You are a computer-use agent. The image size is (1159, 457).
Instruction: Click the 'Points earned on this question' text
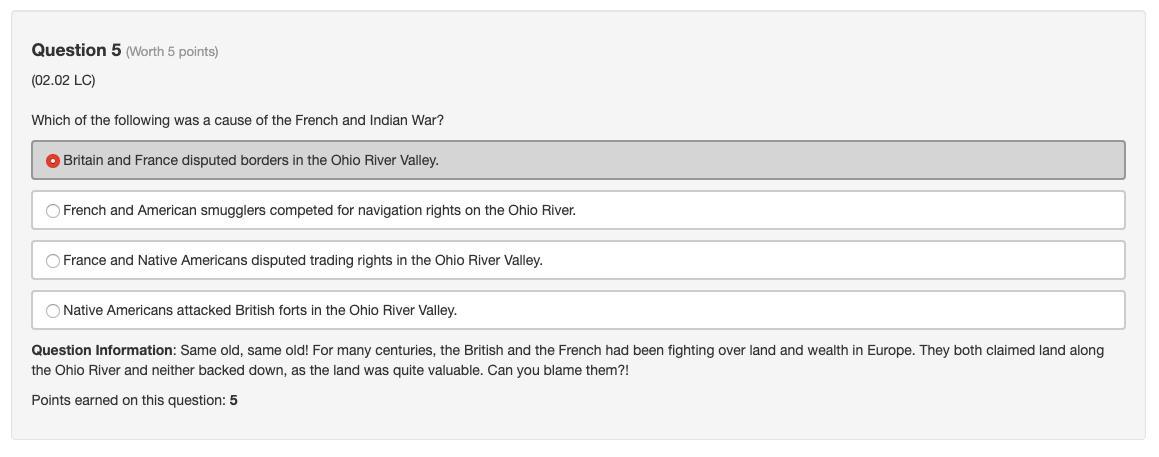pos(128,401)
